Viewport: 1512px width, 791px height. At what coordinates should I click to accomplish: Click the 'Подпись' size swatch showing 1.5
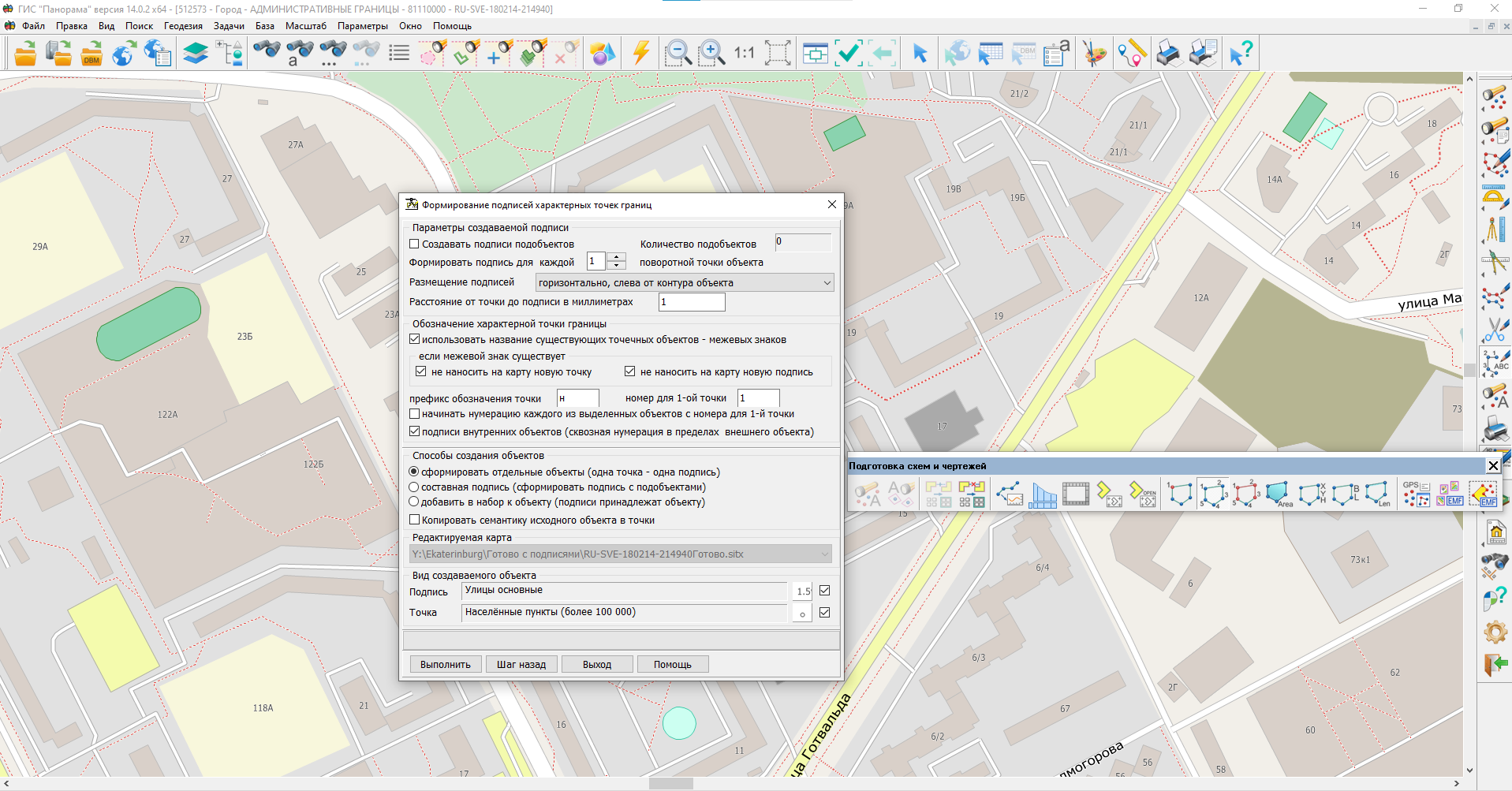point(803,591)
